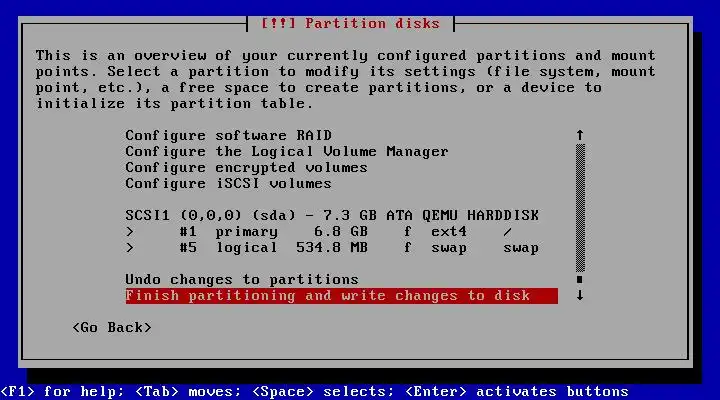Click the '>' marker before #1 primary
This screenshot has height=400, width=720.
tap(130, 231)
